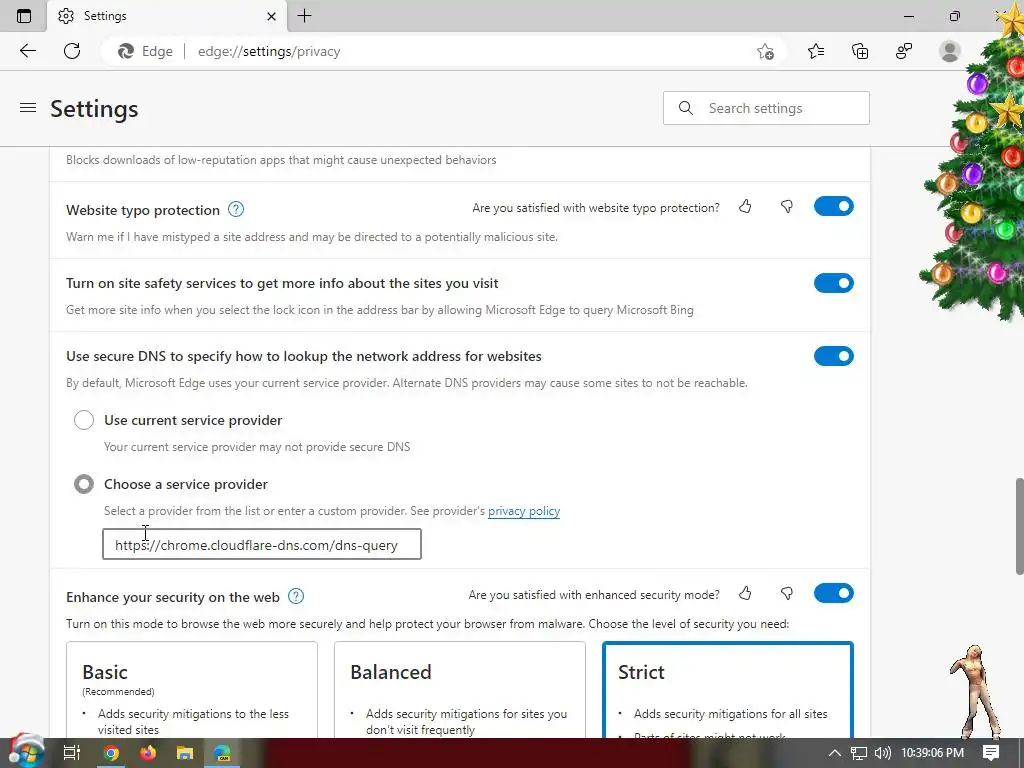The width and height of the screenshot is (1024, 768).
Task: Click the Enhance your security help icon
Action: (x=296, y=596)
